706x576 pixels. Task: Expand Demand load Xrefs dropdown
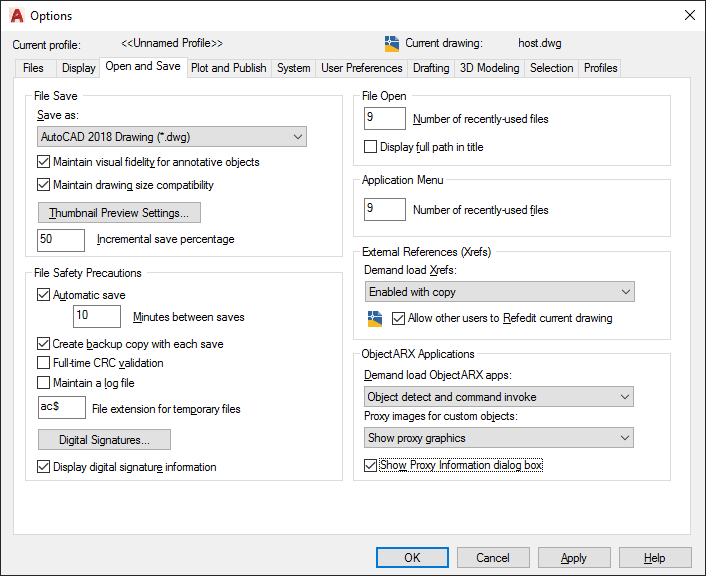500,292
